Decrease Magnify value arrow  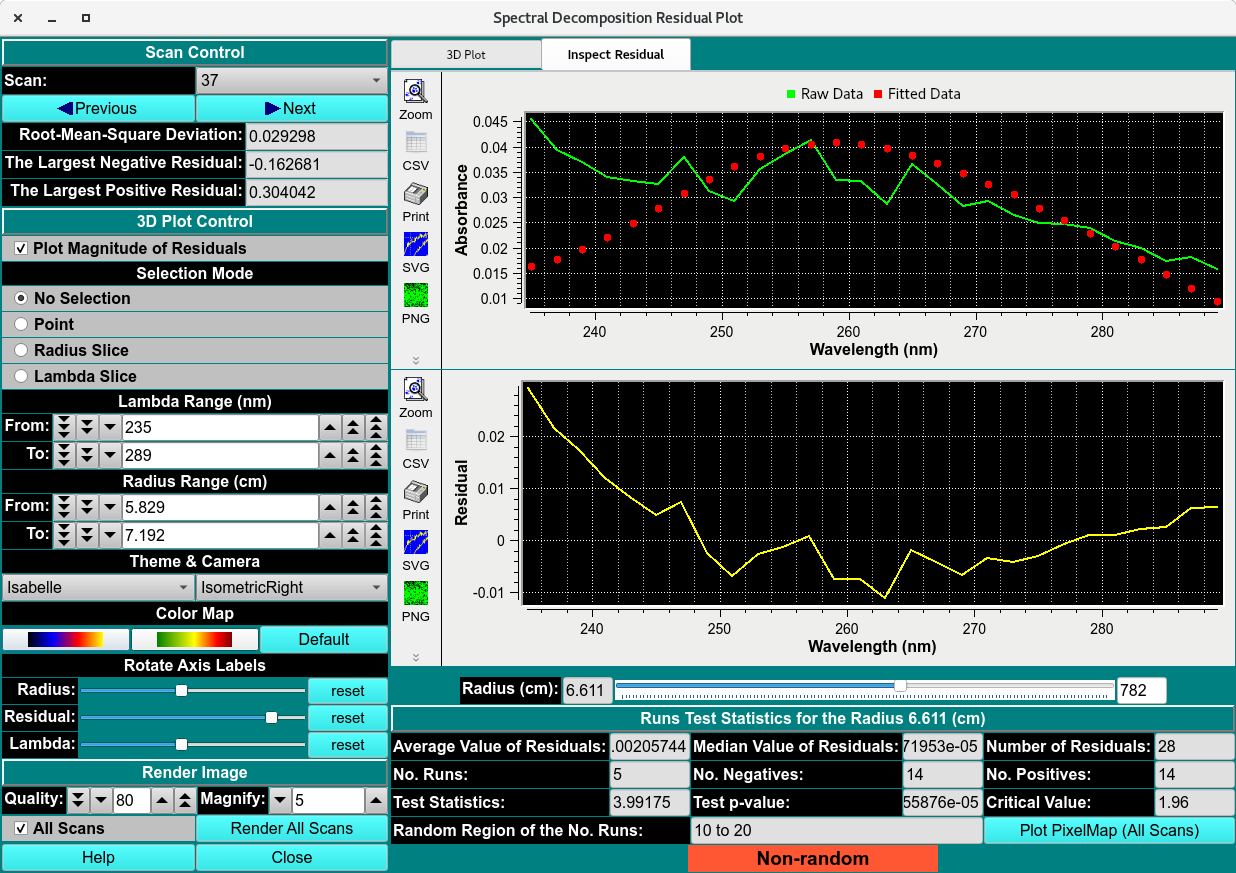click(281, 800)
